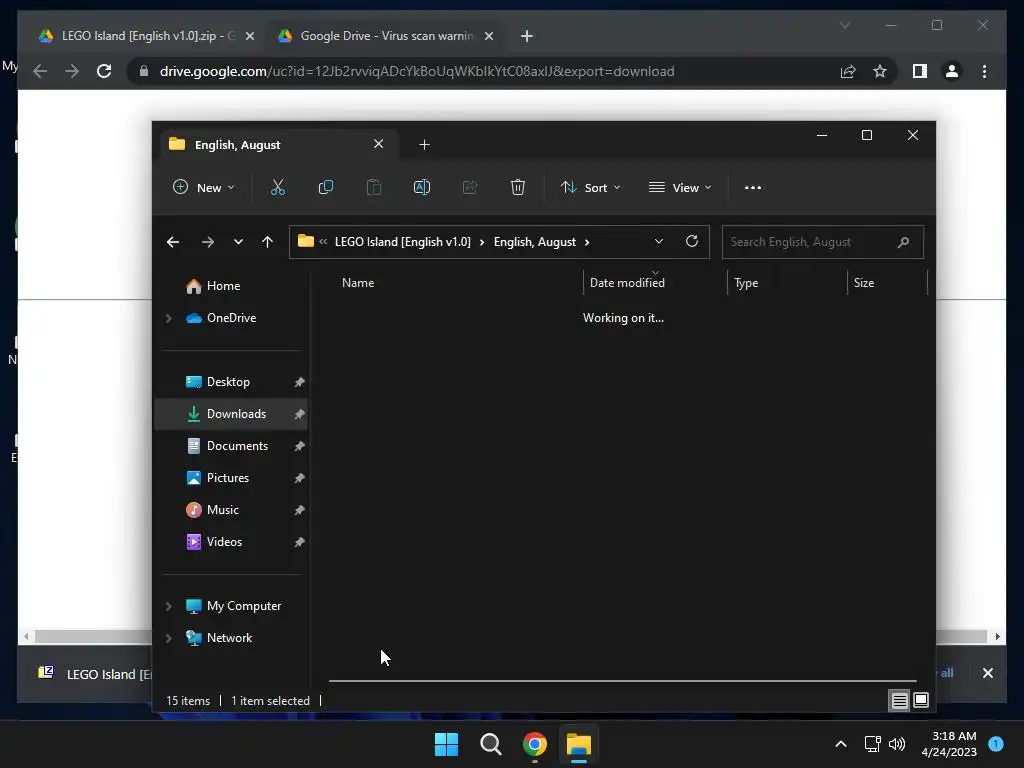Viewport: 1024px width, 768px height.
Task: Open recent locations chevron in Explorer
Action: [x=238, y=242]
